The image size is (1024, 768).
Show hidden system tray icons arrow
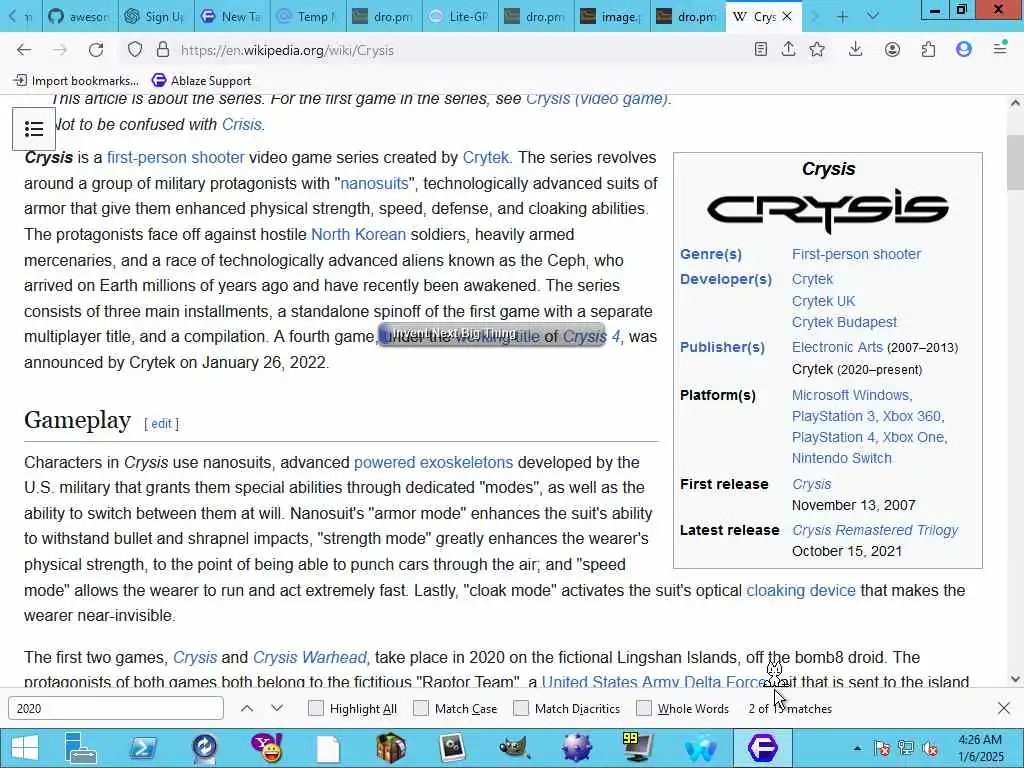coord(857,748)
